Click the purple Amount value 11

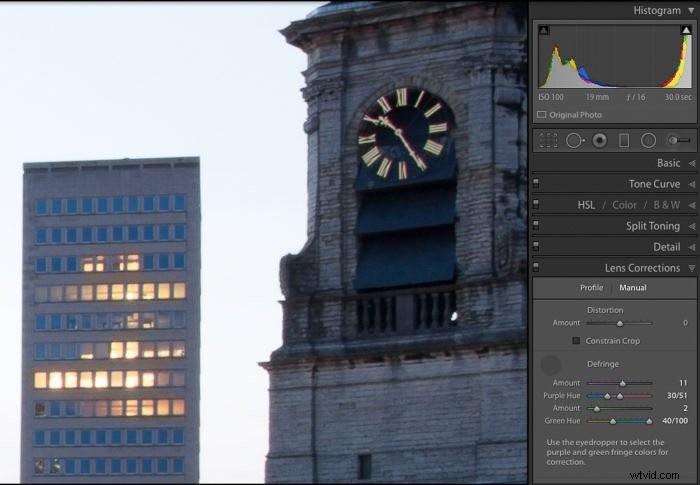coord(683,383)
